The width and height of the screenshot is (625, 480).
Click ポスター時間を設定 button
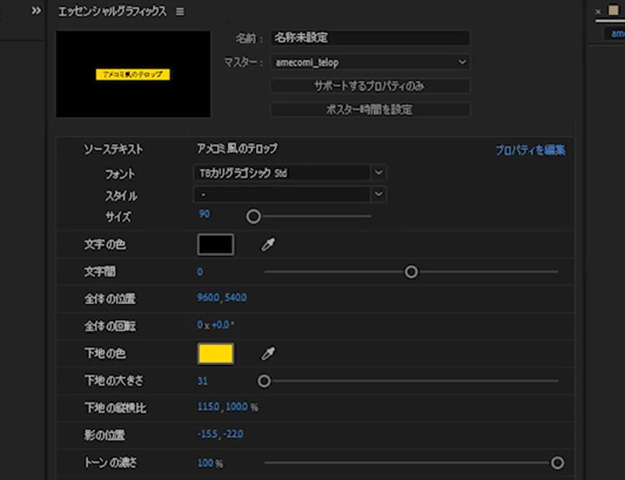(x=370, y=109)
